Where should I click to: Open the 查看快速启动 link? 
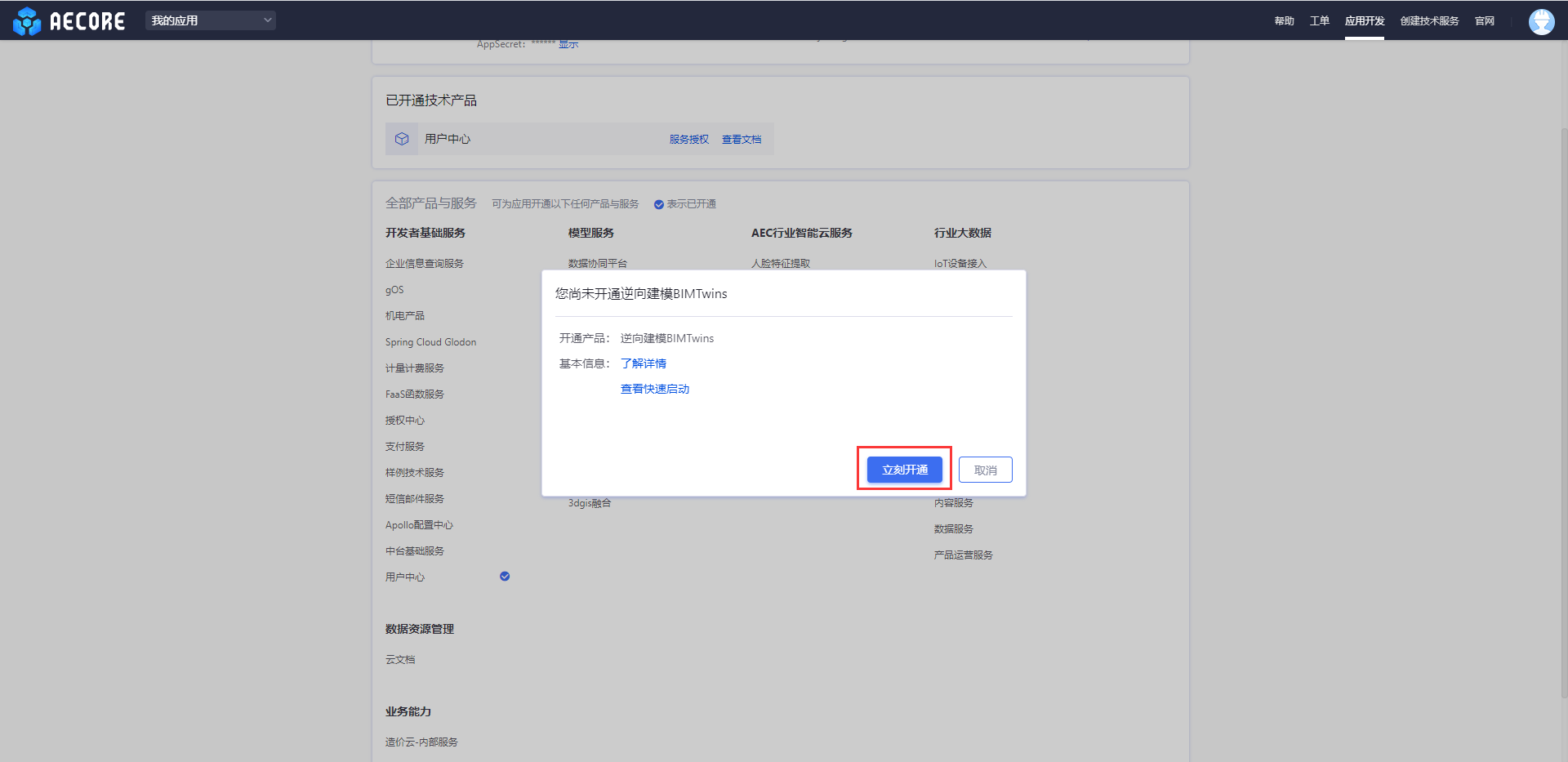655,389
